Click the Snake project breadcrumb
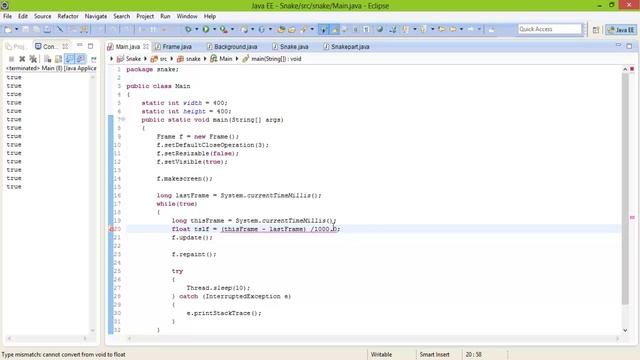 point(129,59)
